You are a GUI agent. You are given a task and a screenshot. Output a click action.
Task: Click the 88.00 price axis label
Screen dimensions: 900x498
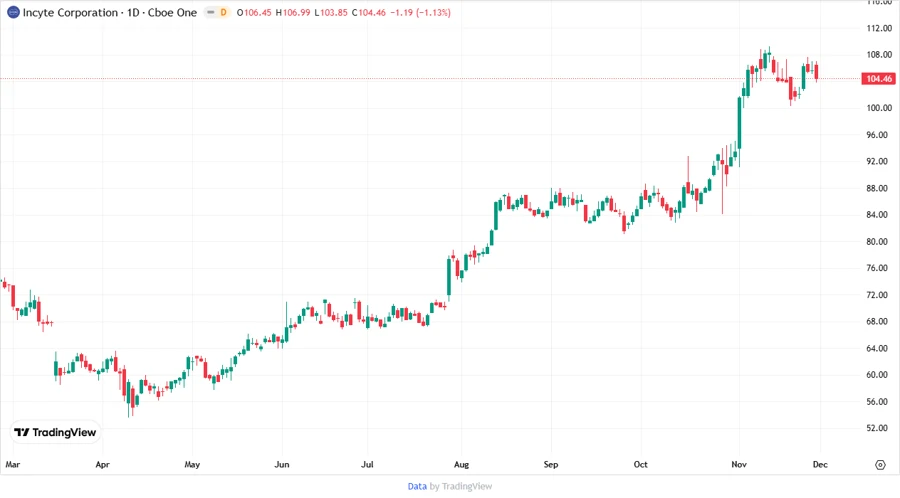[x=879, y=188]
